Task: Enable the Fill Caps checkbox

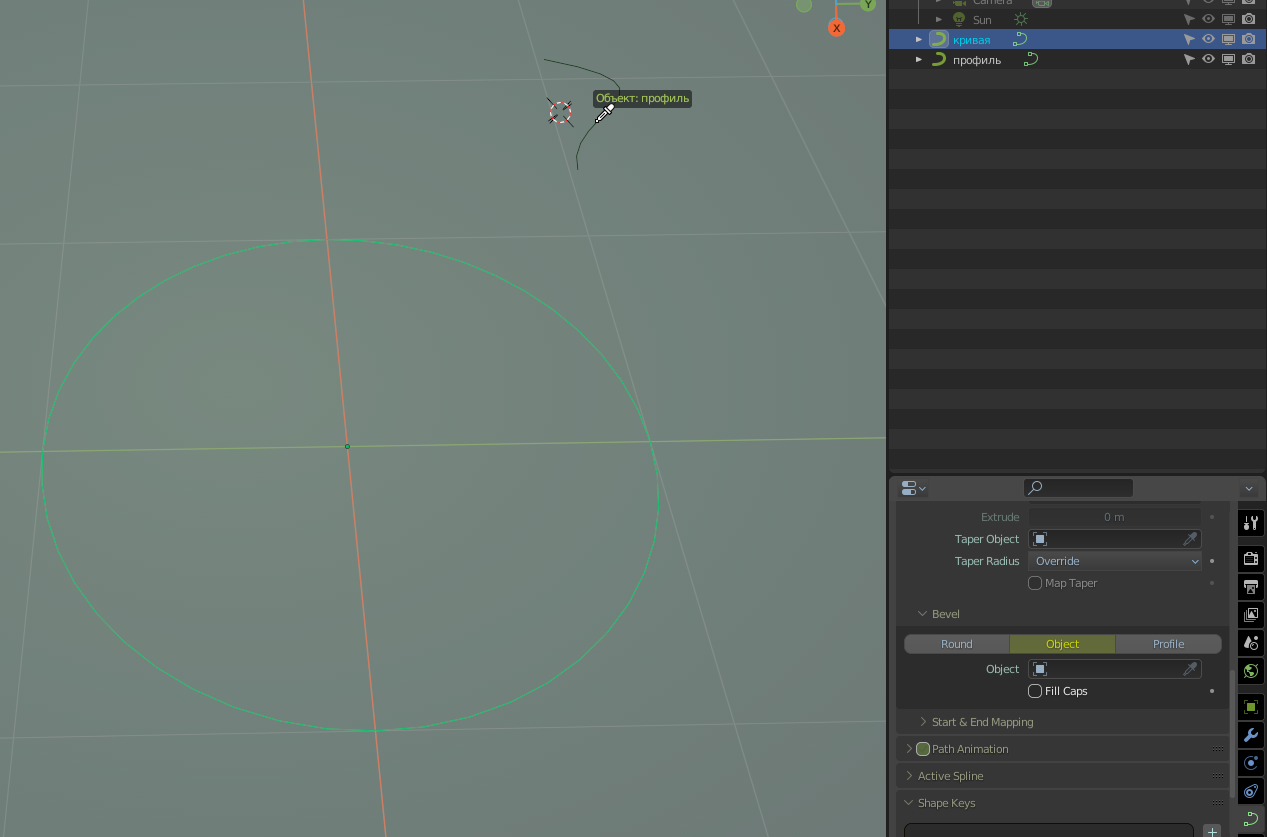Action: tap(1035, 691)
